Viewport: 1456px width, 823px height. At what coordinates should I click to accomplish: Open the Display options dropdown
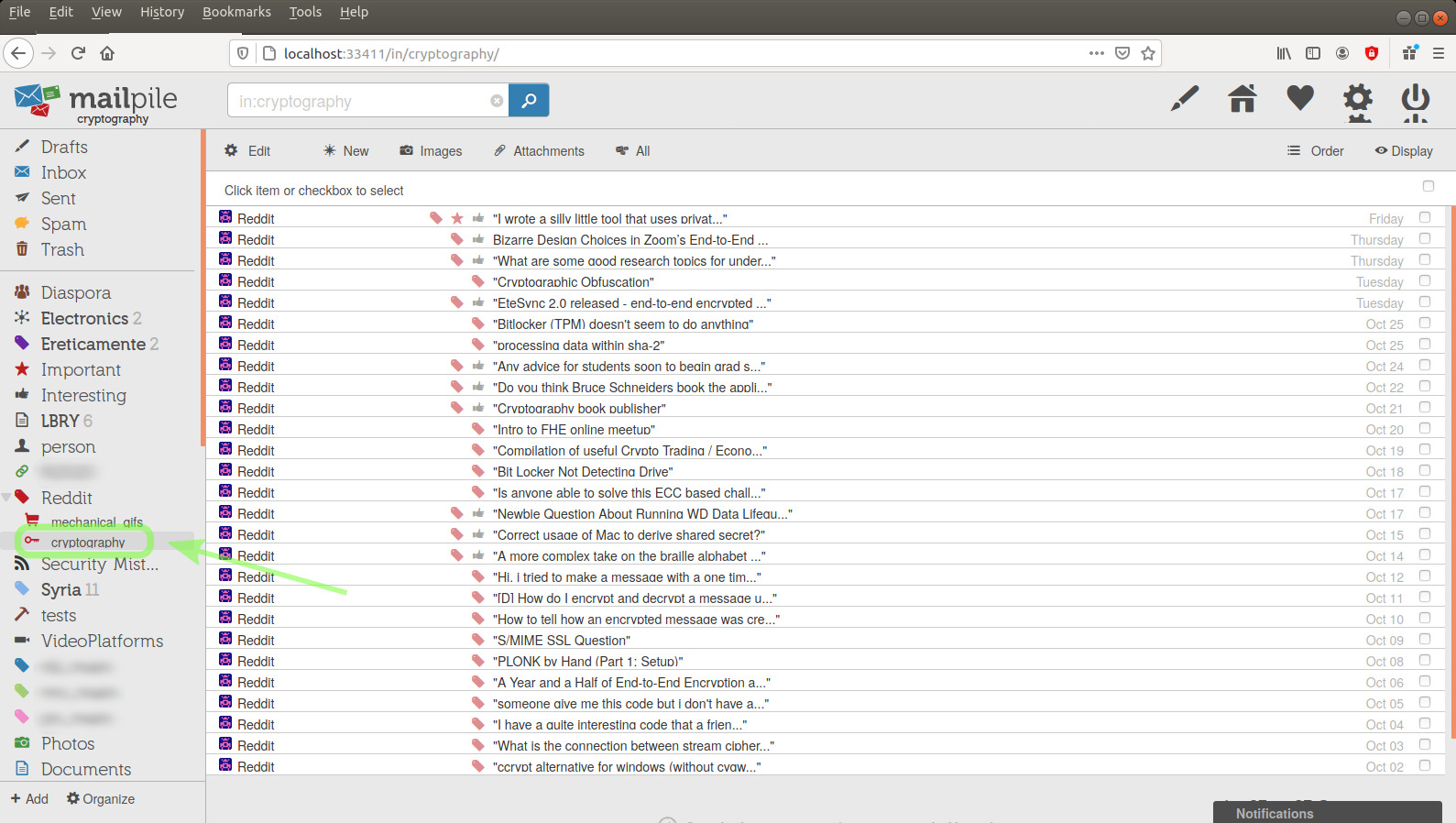[x=1404, y=151]
